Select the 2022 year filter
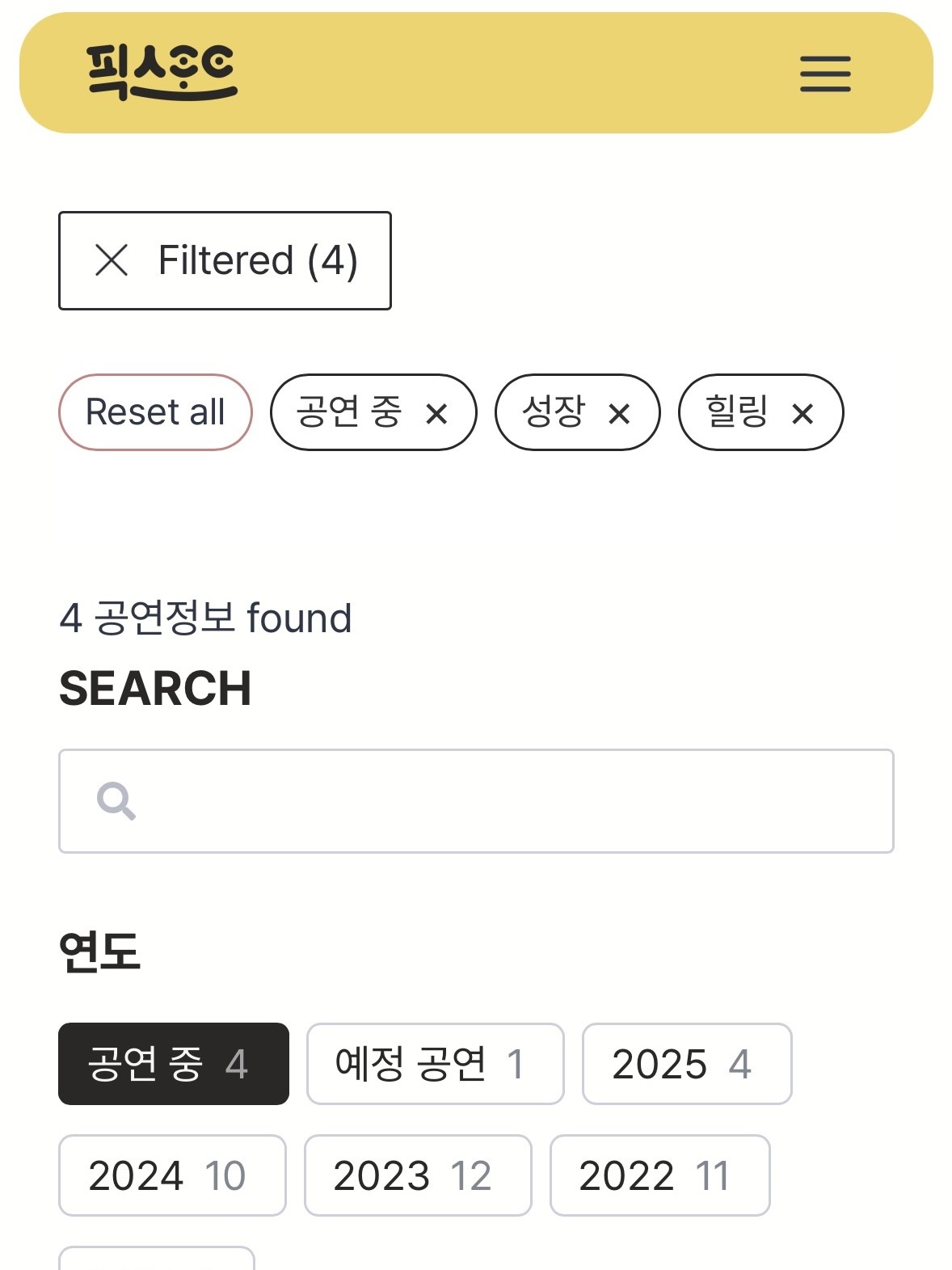The image size is (952, 1270). click(x=659, y=1175)
